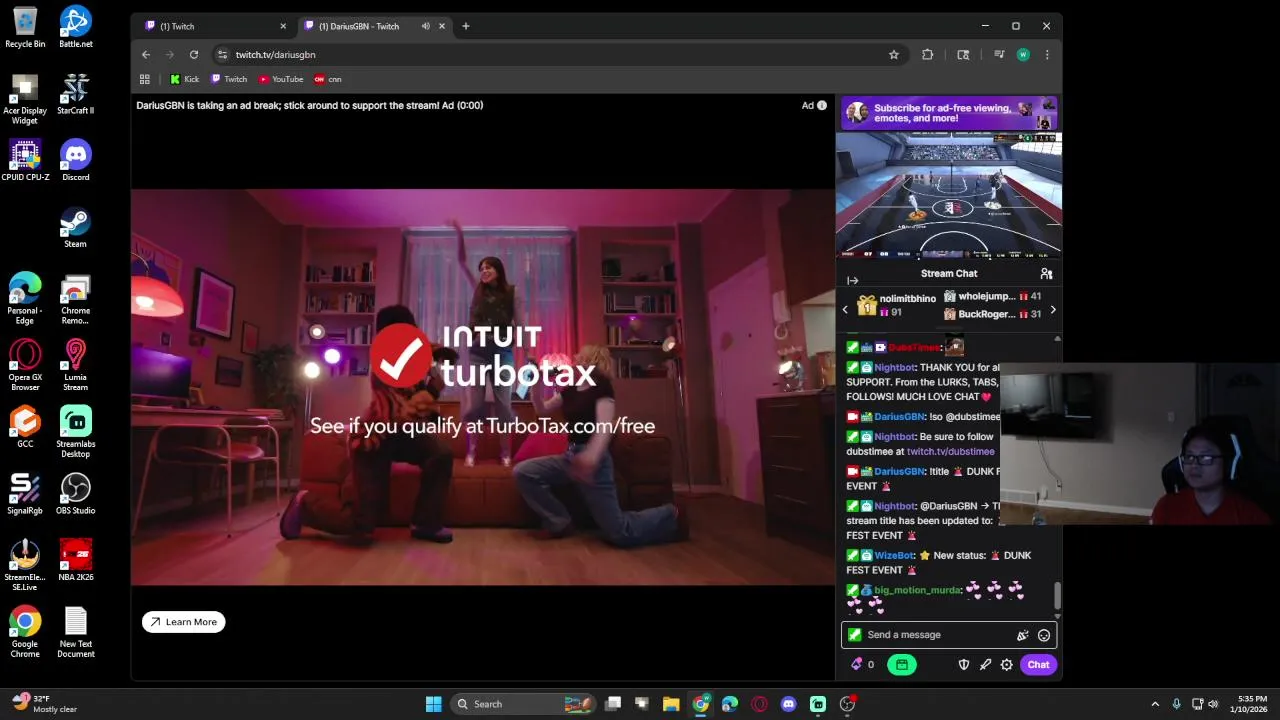Open Chrome Remote Desktop shortcut
The image size is (1280, 720).
coord(75,299)
